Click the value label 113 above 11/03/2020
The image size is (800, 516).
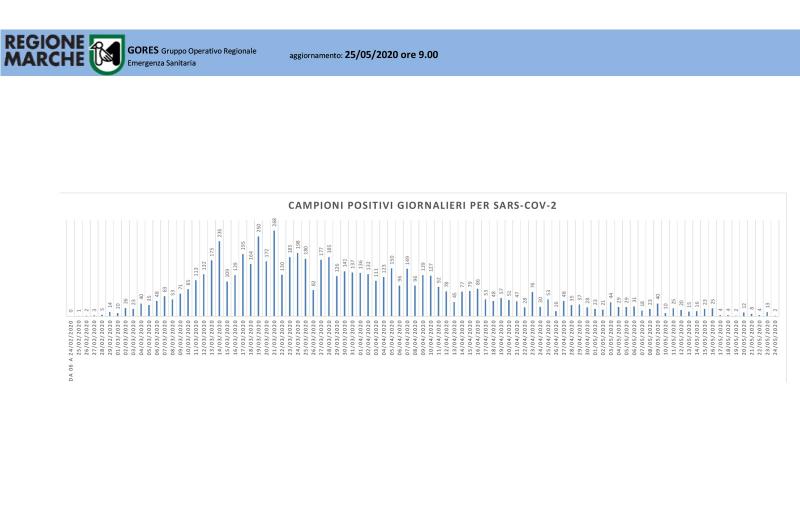196,272
